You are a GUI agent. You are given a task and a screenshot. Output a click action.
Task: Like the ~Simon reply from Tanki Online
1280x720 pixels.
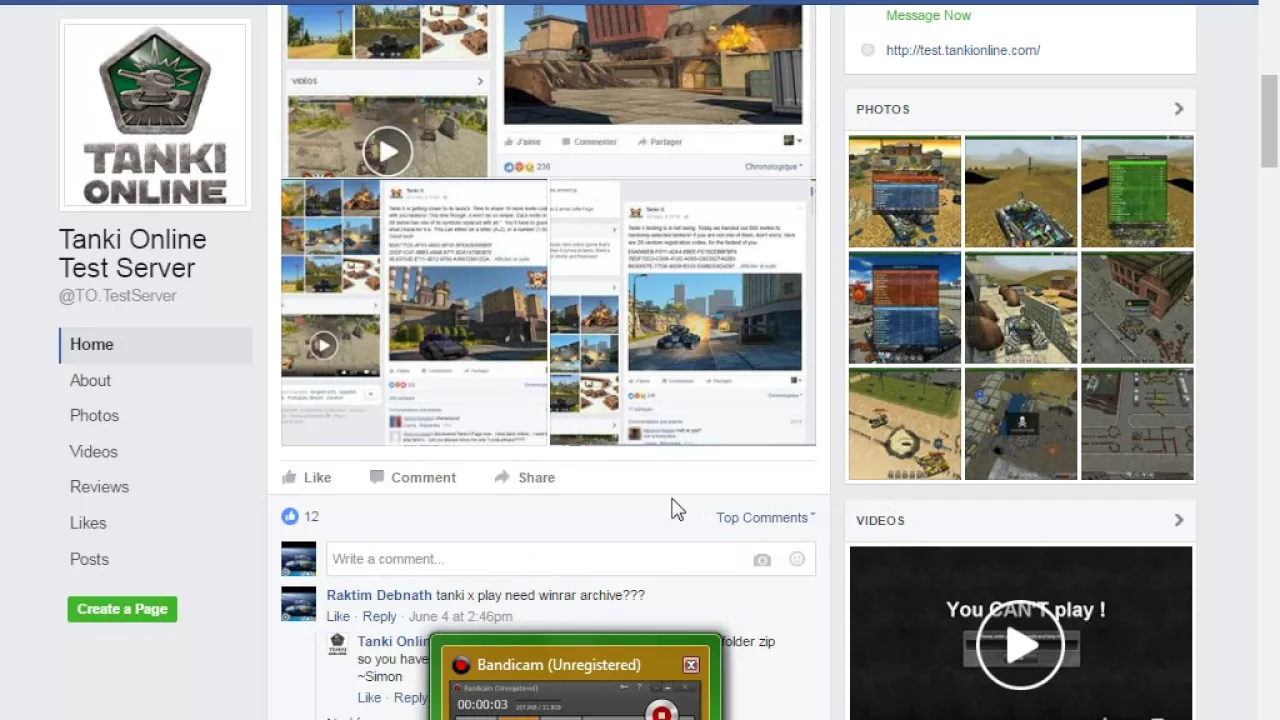369,697
